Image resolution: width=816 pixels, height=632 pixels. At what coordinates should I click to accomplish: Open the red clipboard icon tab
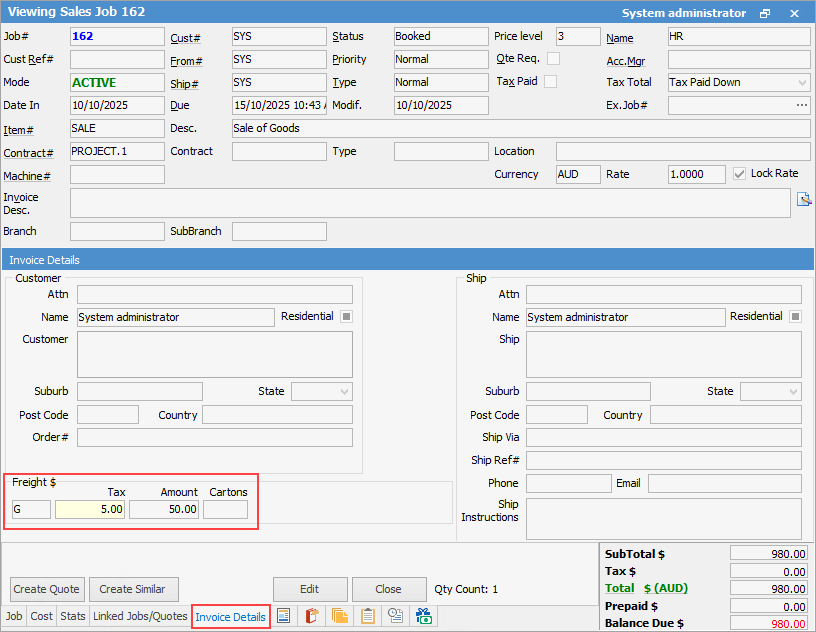pyautogui.click(x=312, y=616)
